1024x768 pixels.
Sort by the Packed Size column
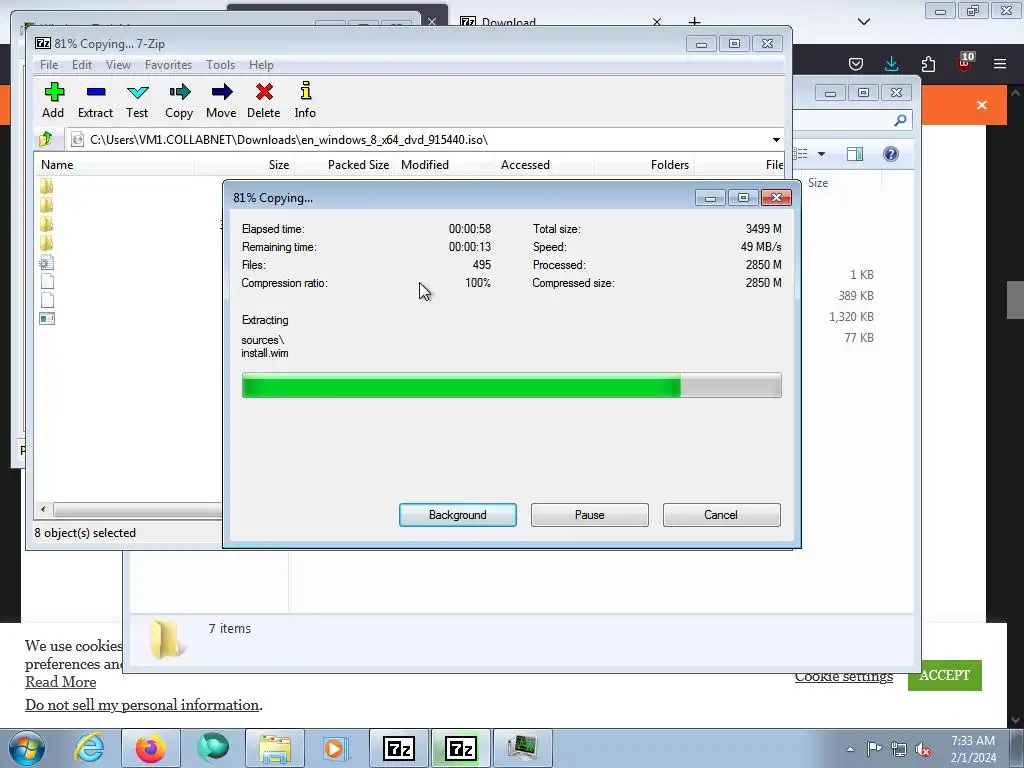pos(345,165)
